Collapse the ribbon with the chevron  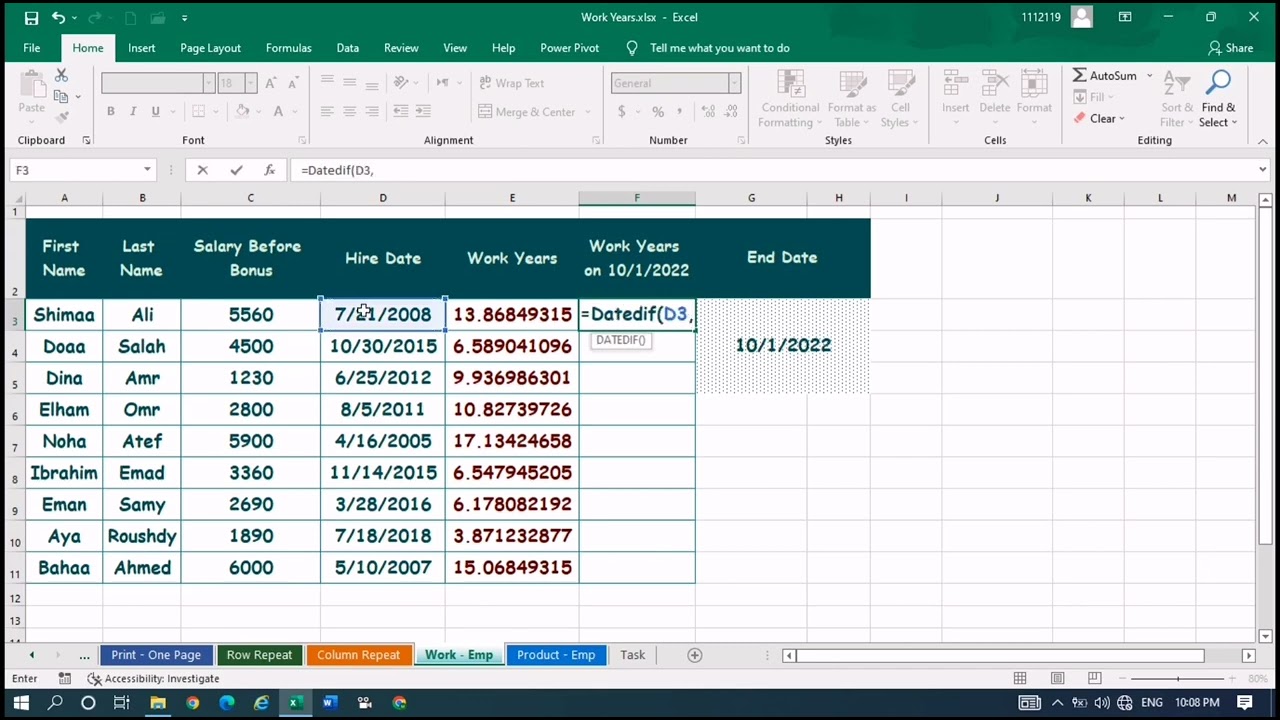1262,141
